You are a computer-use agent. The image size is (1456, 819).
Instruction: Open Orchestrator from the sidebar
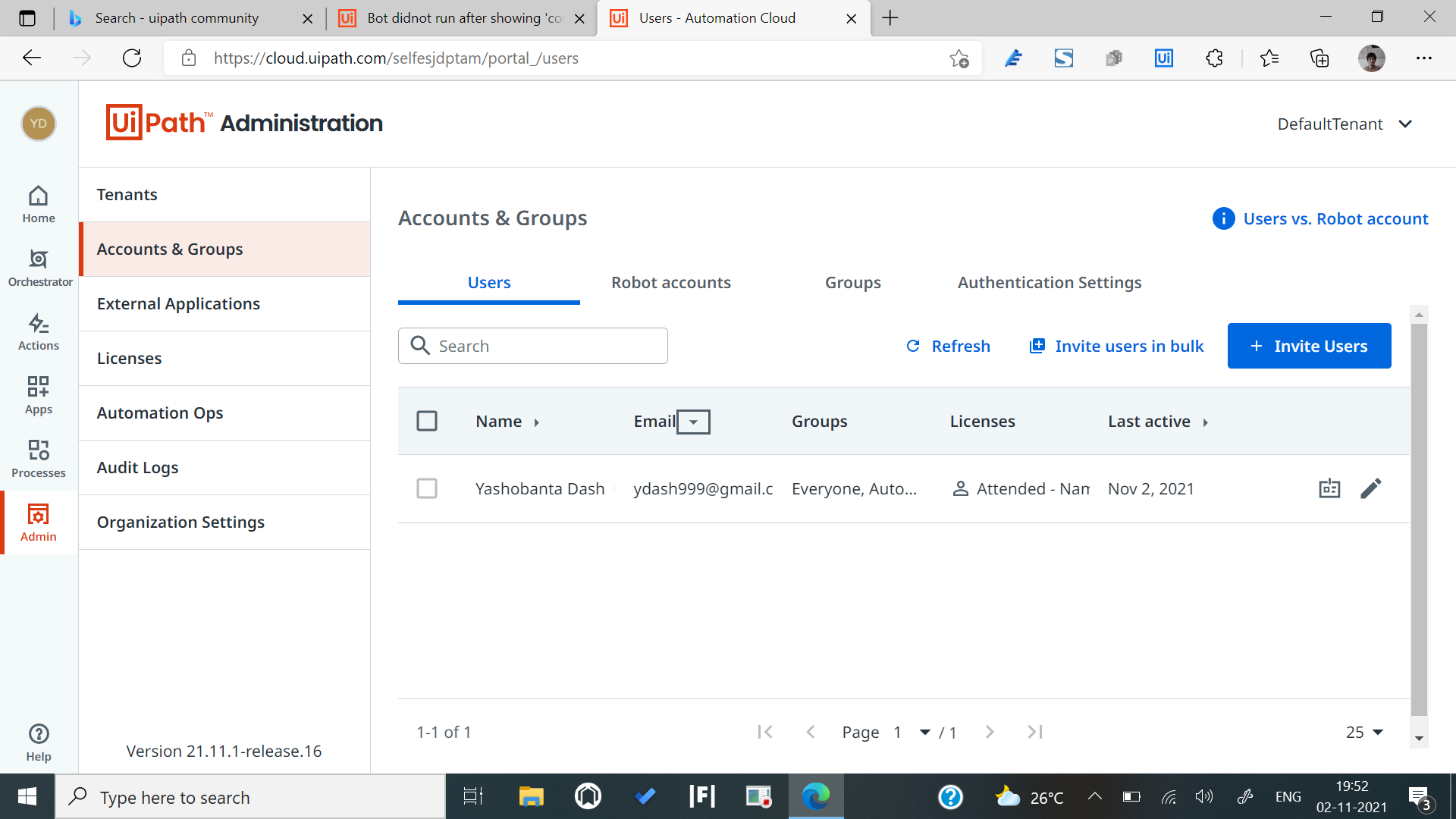(x=39, y=268)
